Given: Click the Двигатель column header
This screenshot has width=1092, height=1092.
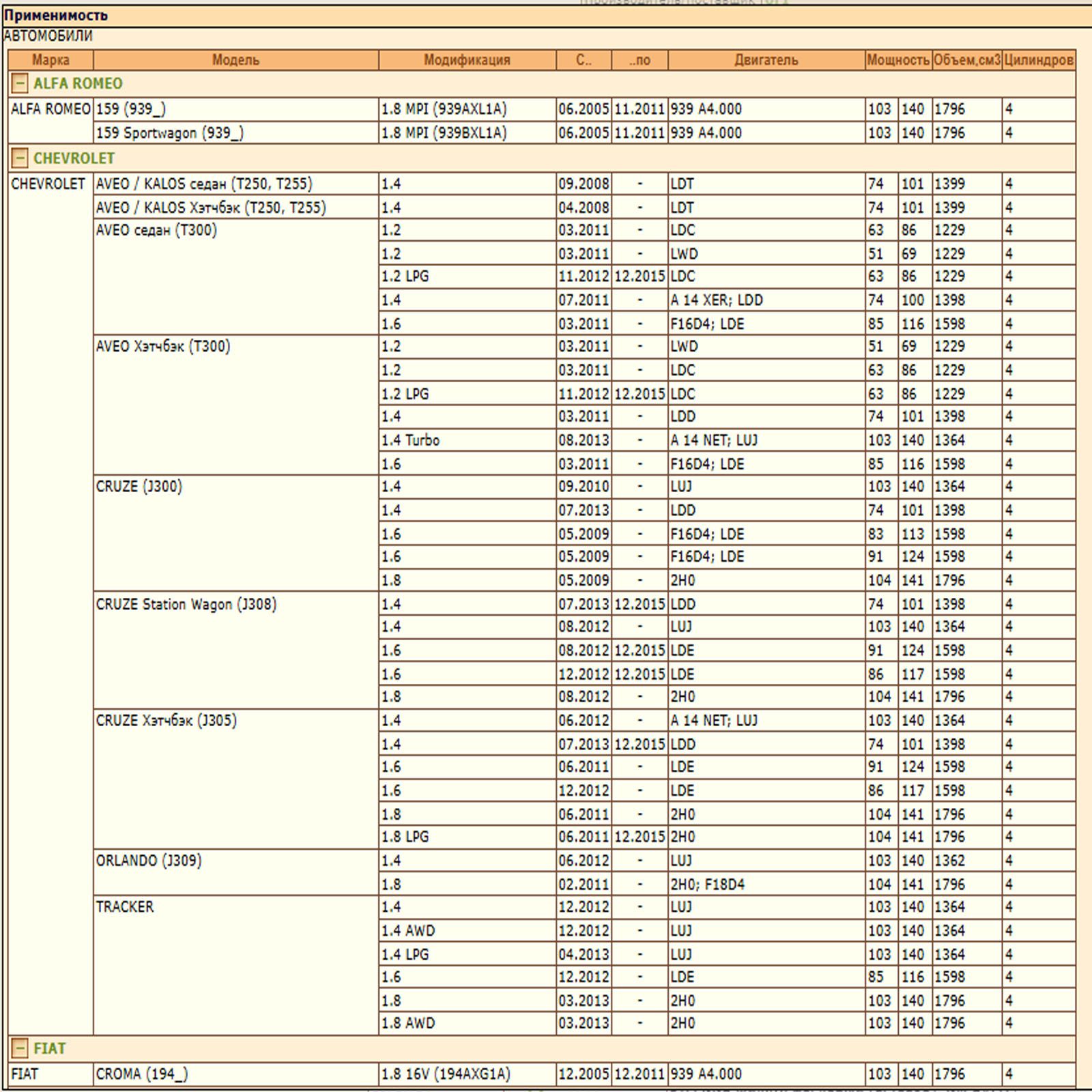Looking at the screenshot, I should click(766, 60).
